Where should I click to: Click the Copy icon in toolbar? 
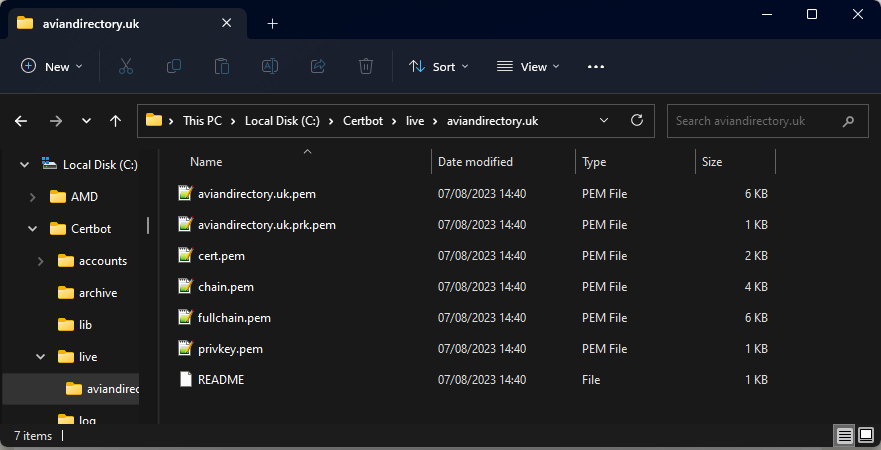click(174, 66)
